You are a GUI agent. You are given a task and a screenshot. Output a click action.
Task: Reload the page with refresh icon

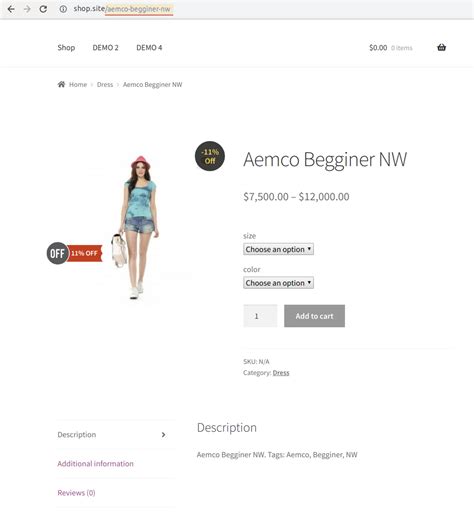point(43,9)
